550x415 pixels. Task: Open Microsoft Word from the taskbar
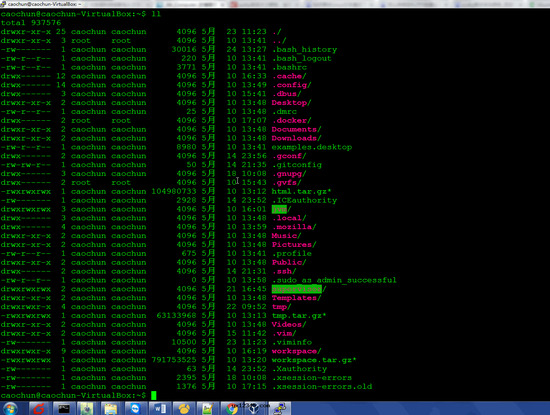(159, 409)
